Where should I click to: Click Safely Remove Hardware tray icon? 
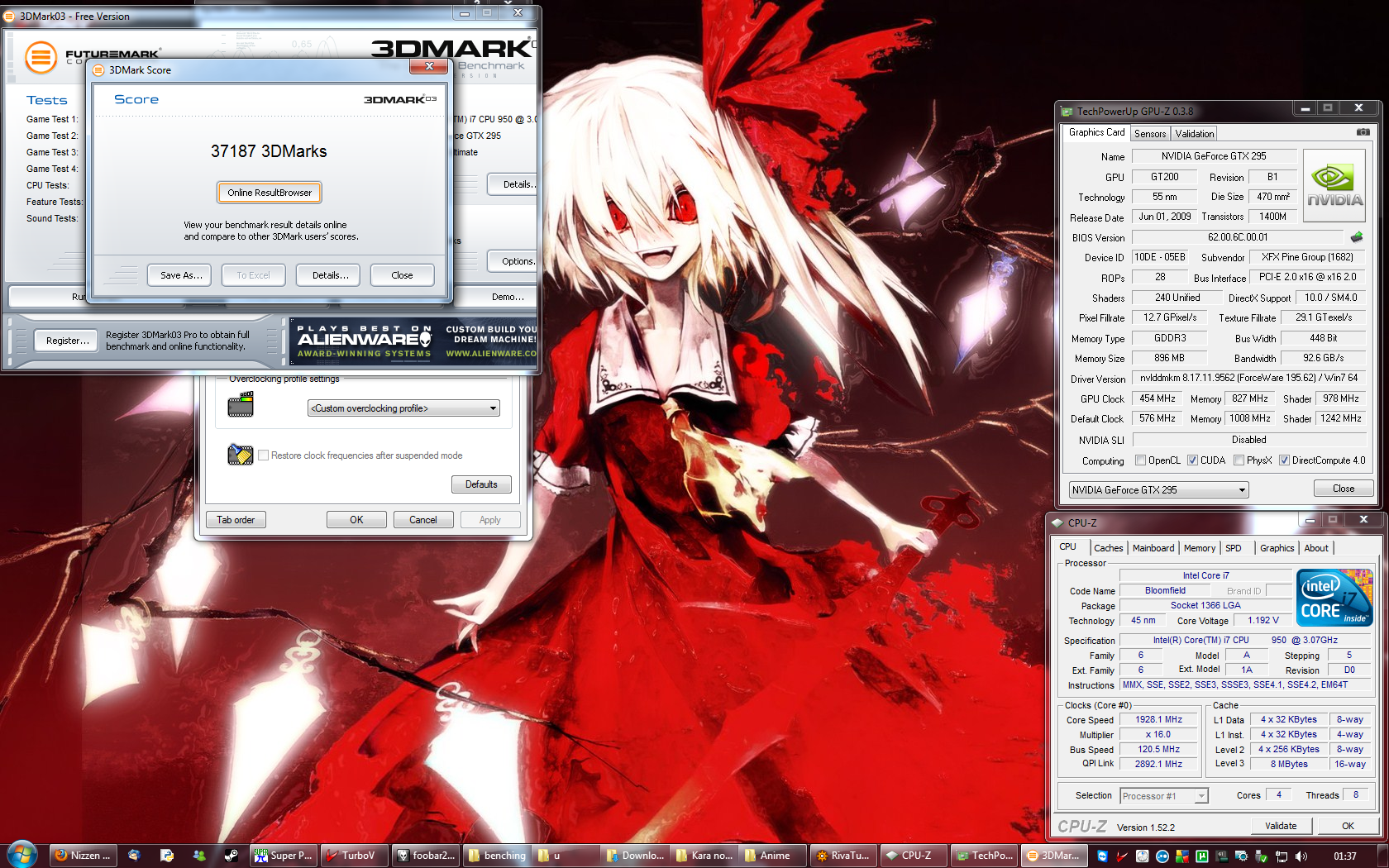click(x=1262, y=856)
